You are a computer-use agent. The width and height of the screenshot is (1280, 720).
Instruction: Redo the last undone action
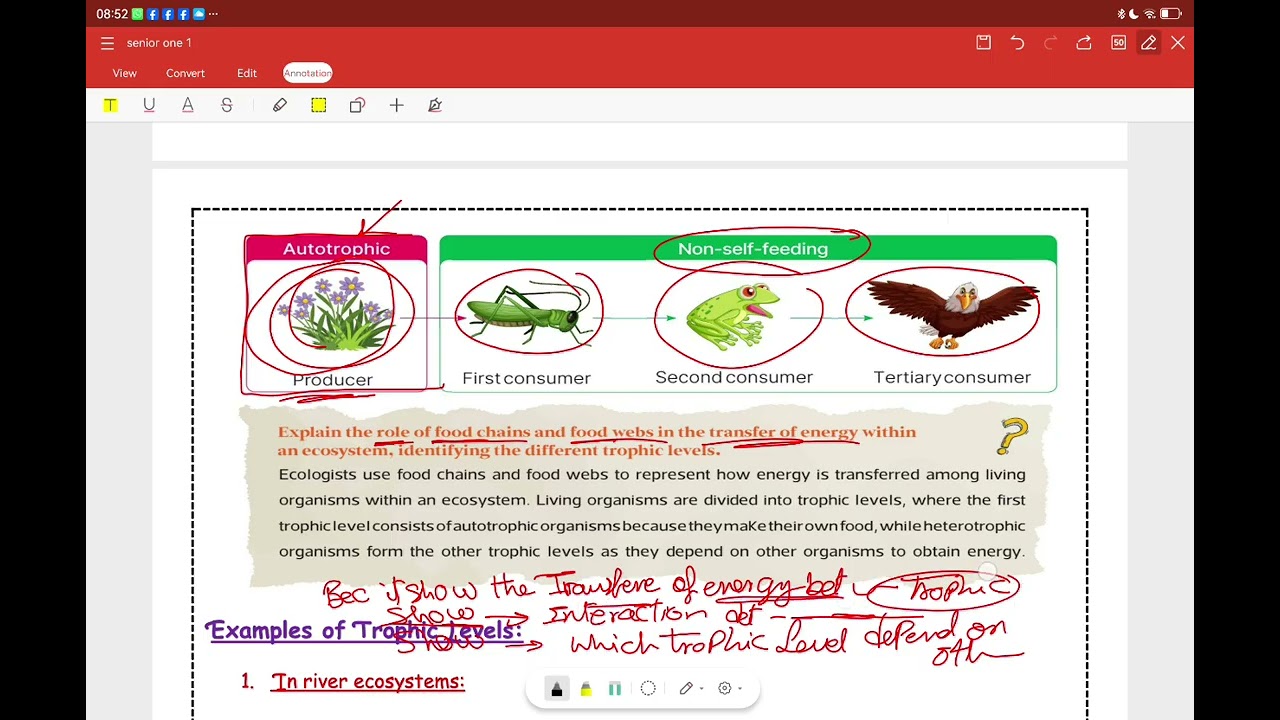pos(1050,43)
